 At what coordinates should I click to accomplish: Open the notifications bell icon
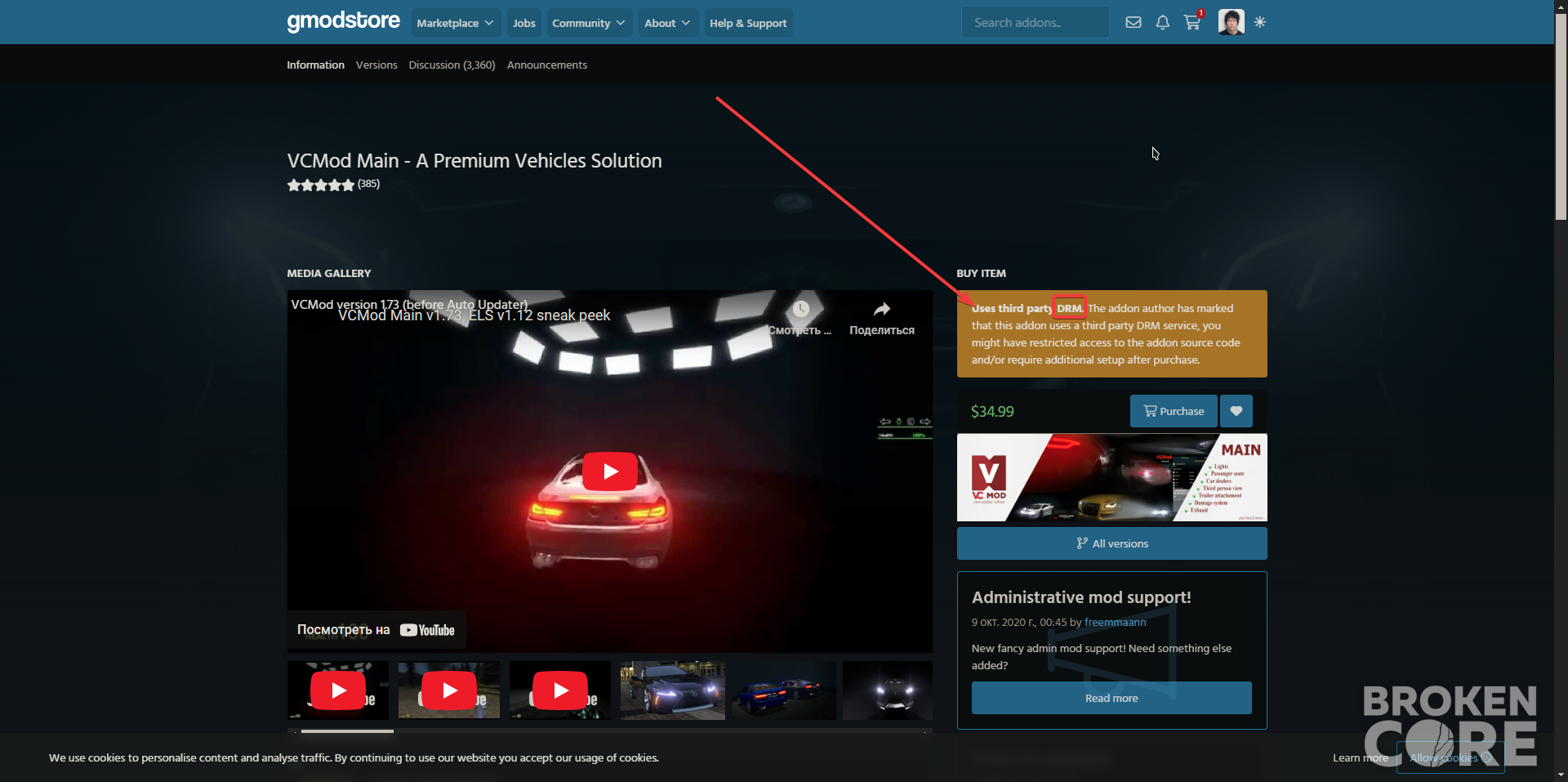(1162, 22)
